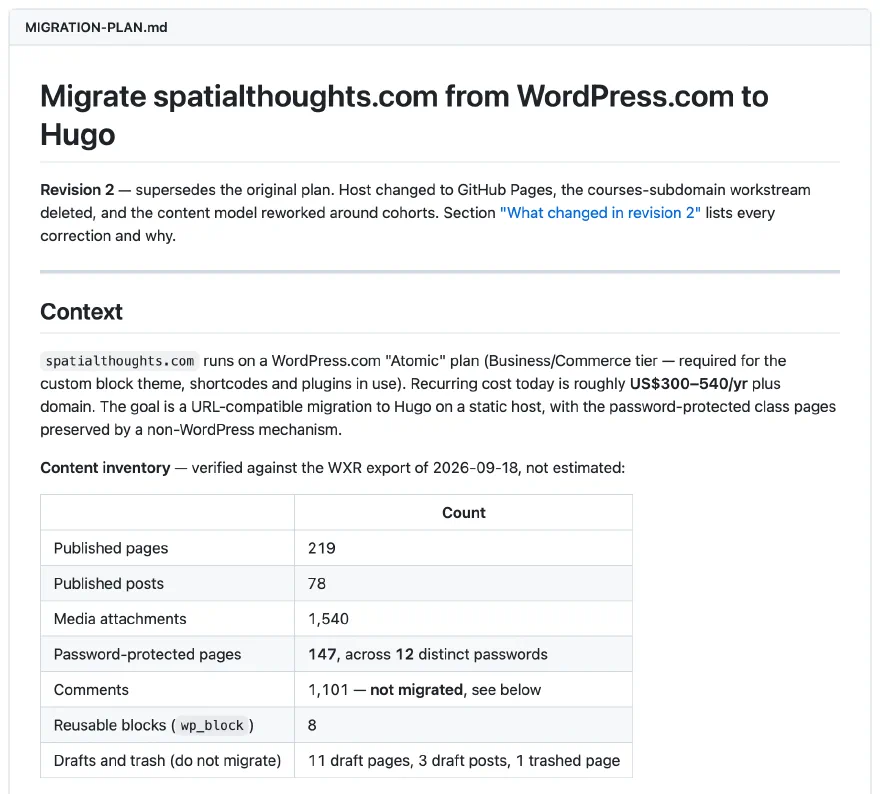Click the "Comments" row label
Viewport: 880px width, 794px height.
tap(91, 690)
